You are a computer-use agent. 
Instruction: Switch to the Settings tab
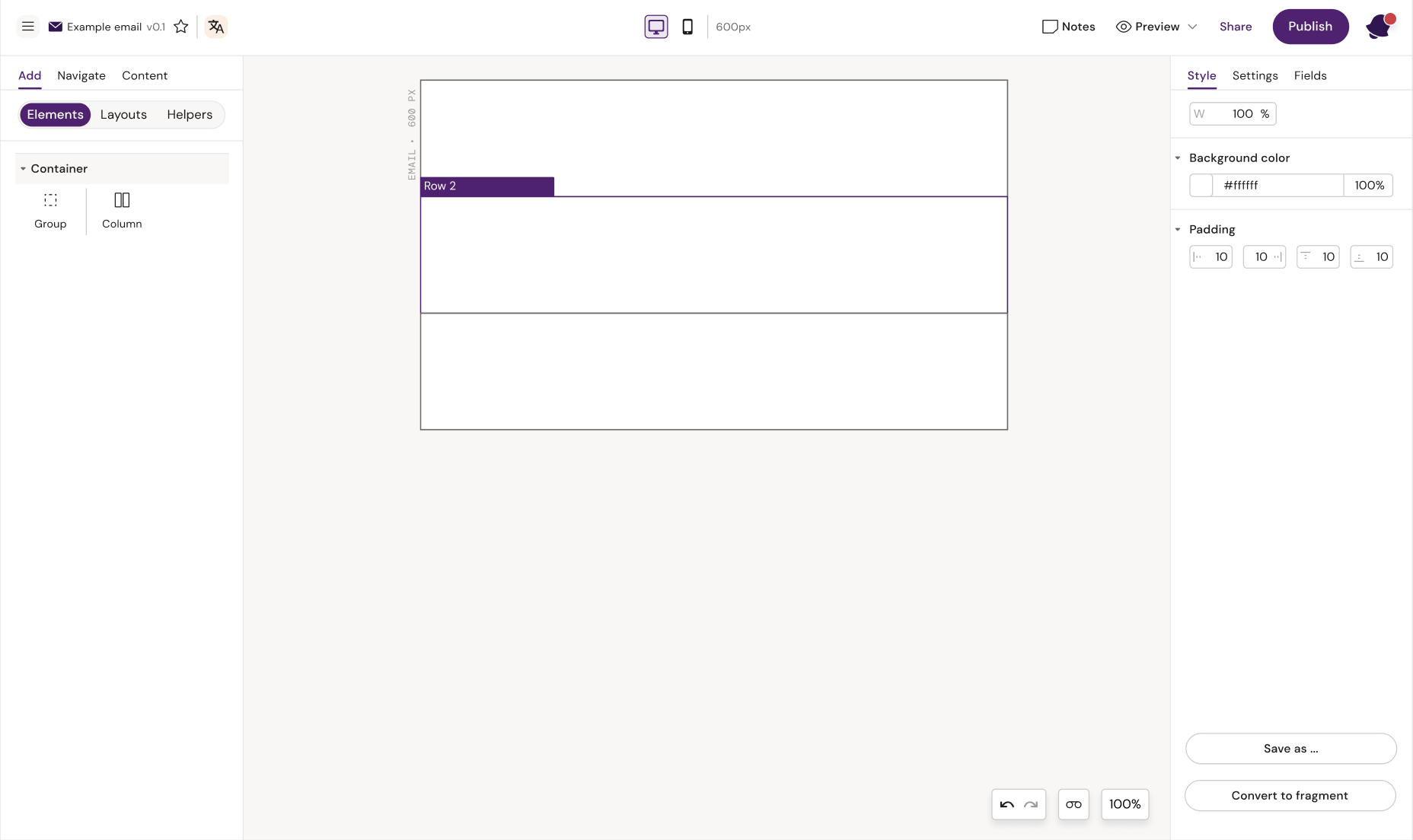tap(1255, 75)
